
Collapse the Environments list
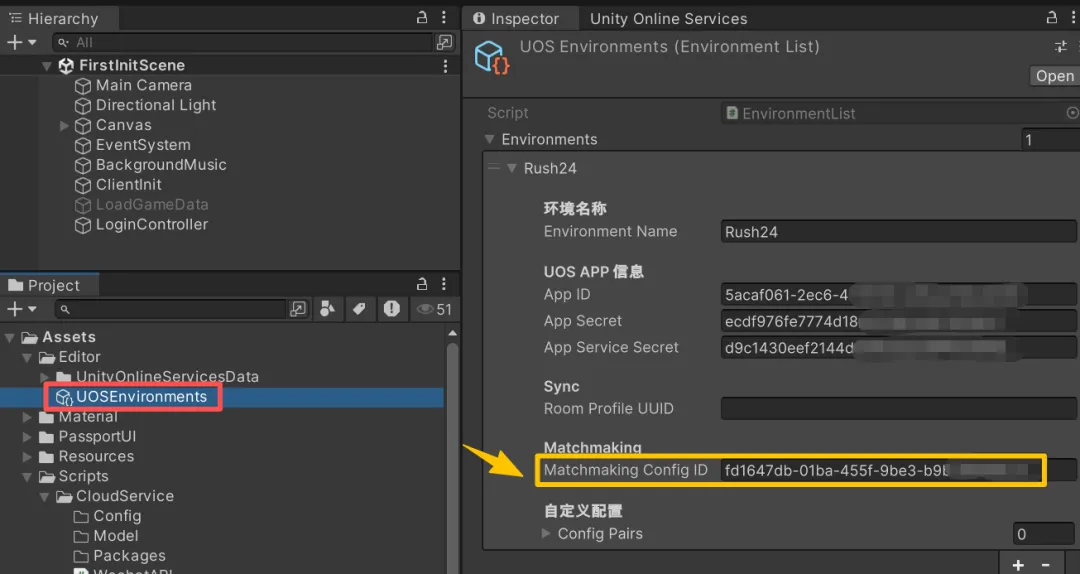tap(490, 139)
